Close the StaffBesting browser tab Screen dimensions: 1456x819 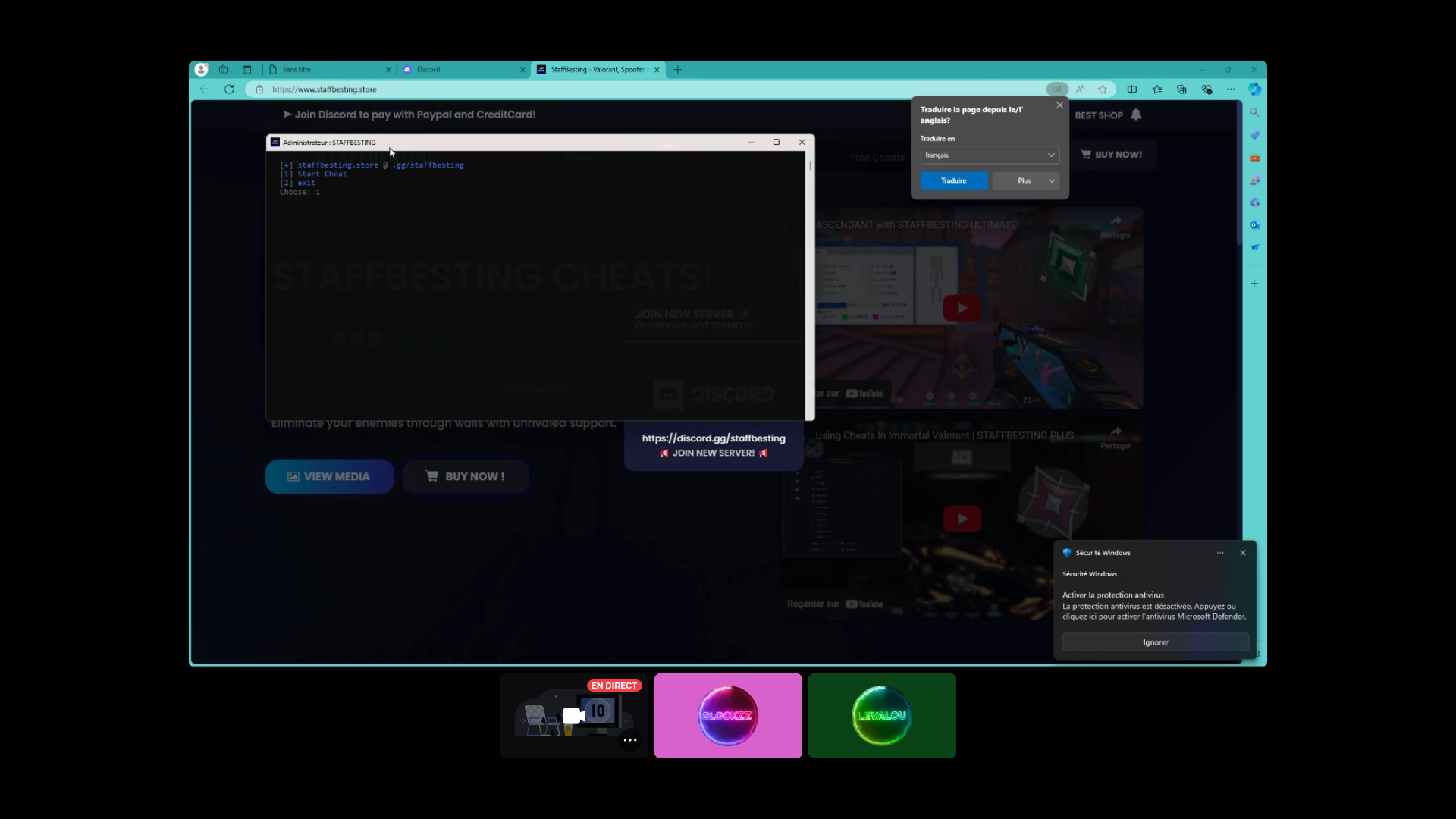[657, 70]
